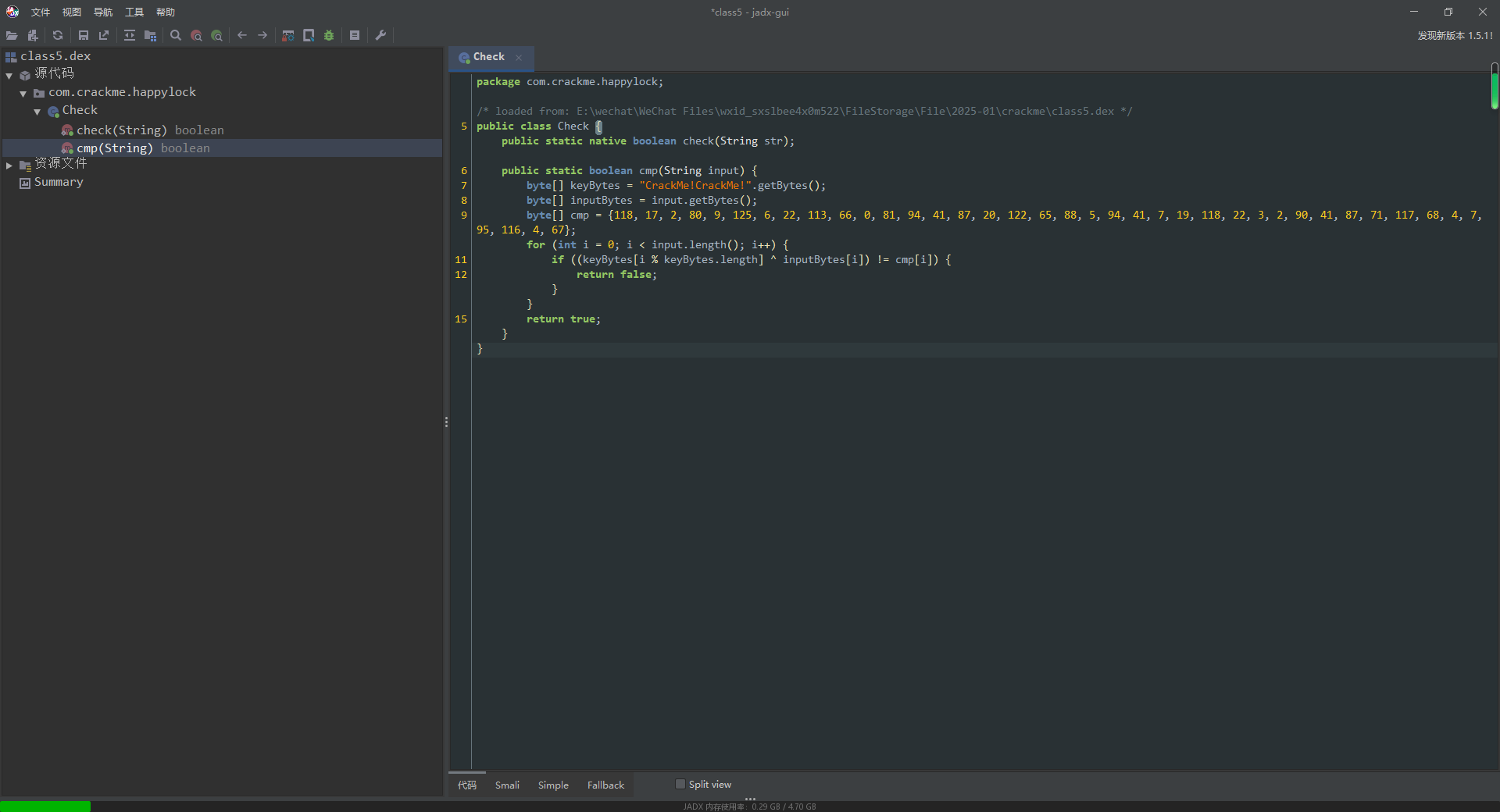Click the Quark engine icon
This screenshot has height=812, width=1500.
tap(309, 35)
